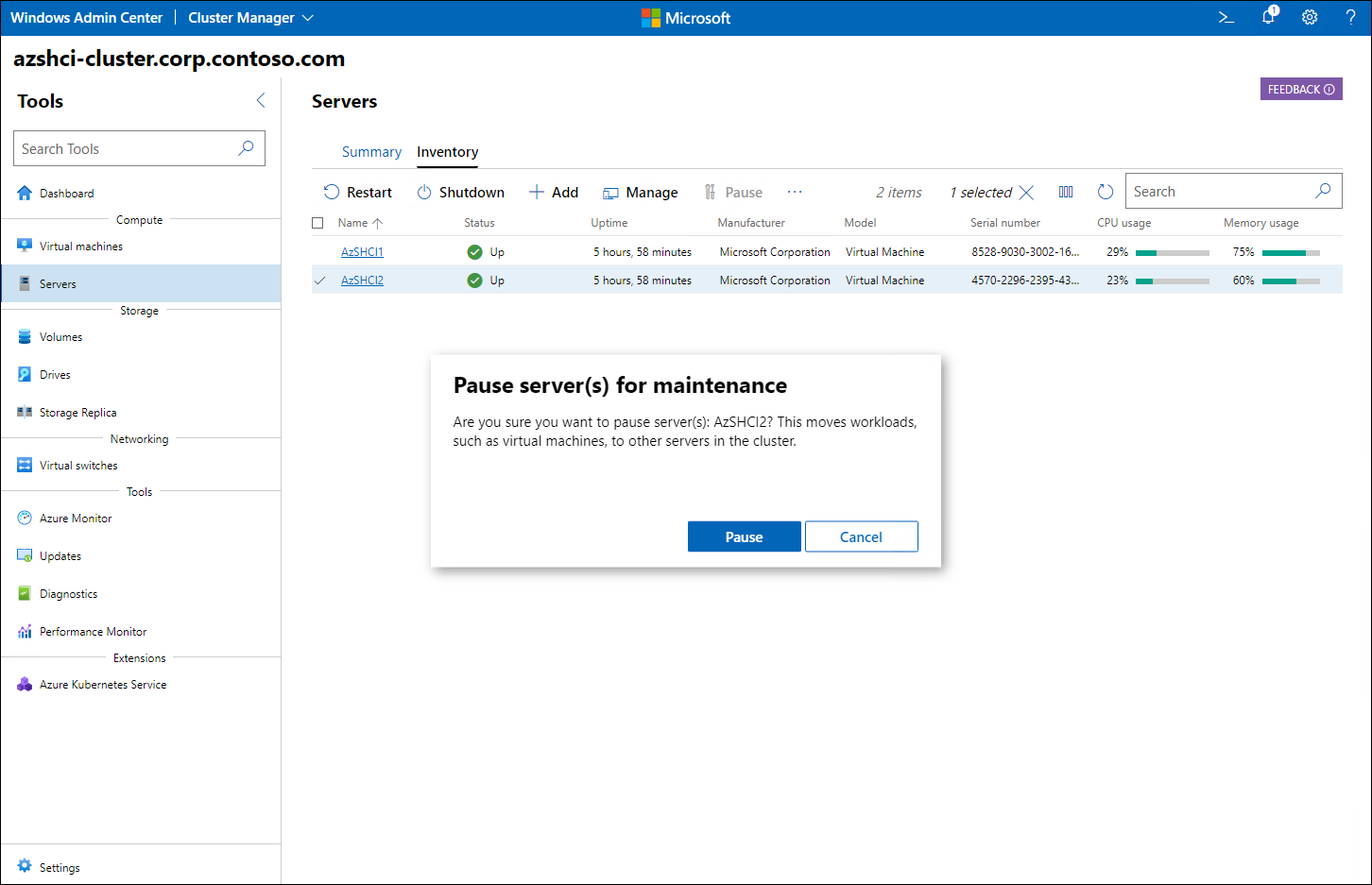The width and height of the screenshot is (1372, 885).
Task: Click Add server in toolbar
Action: coord(554,192)
